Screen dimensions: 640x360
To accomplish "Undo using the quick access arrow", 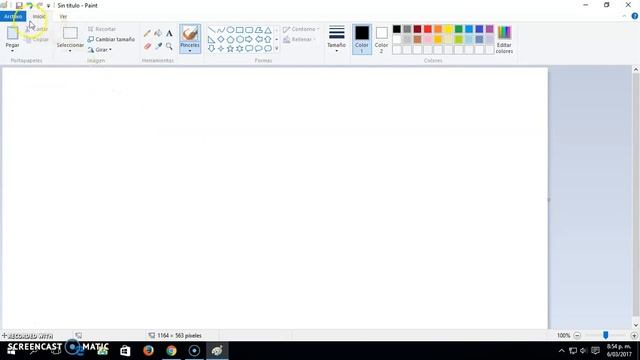I will 29,5.
